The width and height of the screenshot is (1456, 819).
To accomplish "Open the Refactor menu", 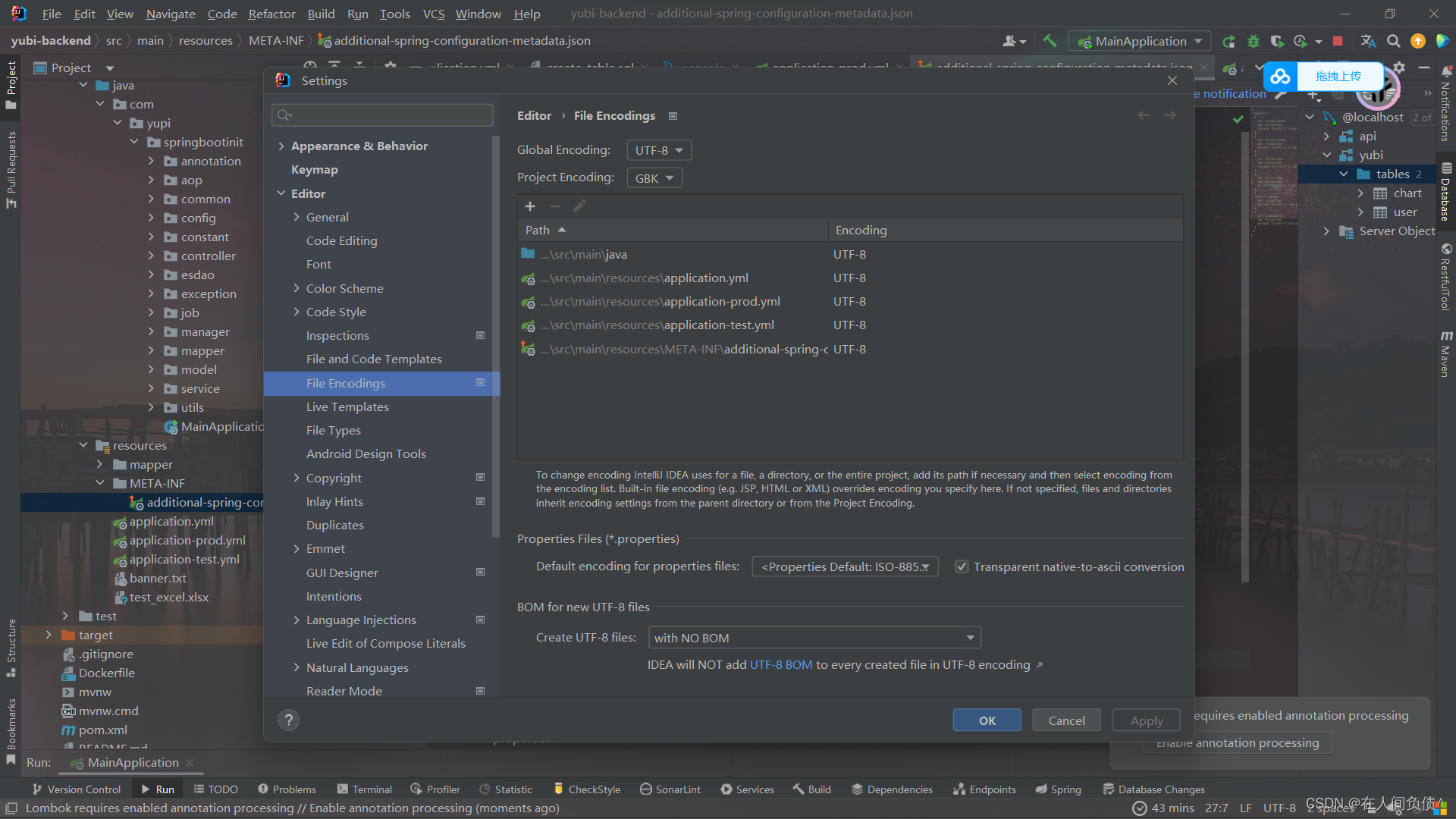I will point(271,14).
